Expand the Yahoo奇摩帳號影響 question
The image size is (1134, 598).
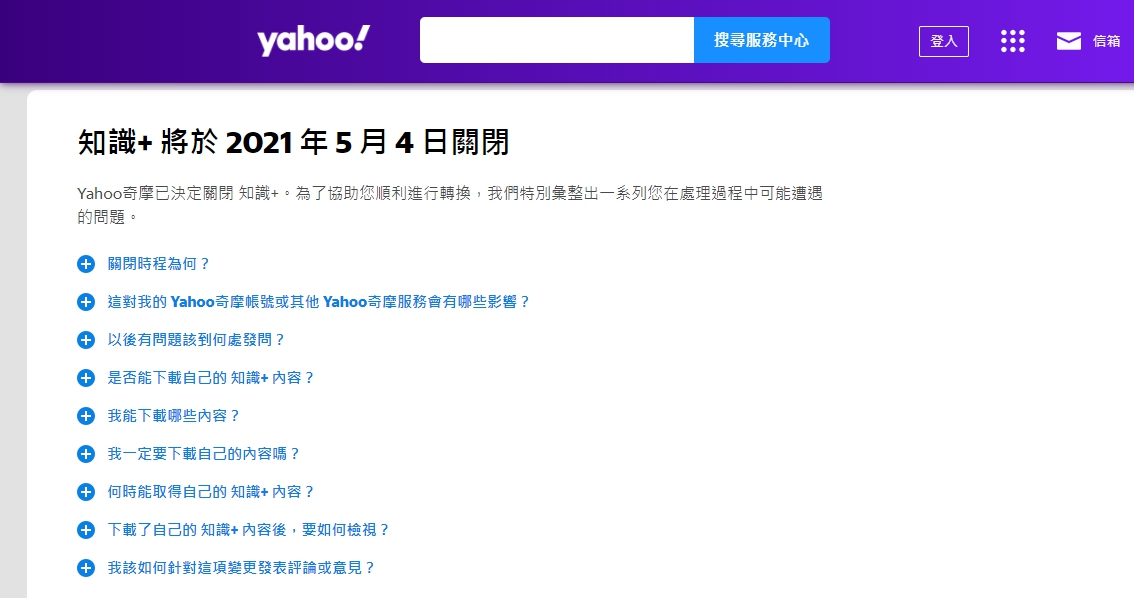coord(85,301)
